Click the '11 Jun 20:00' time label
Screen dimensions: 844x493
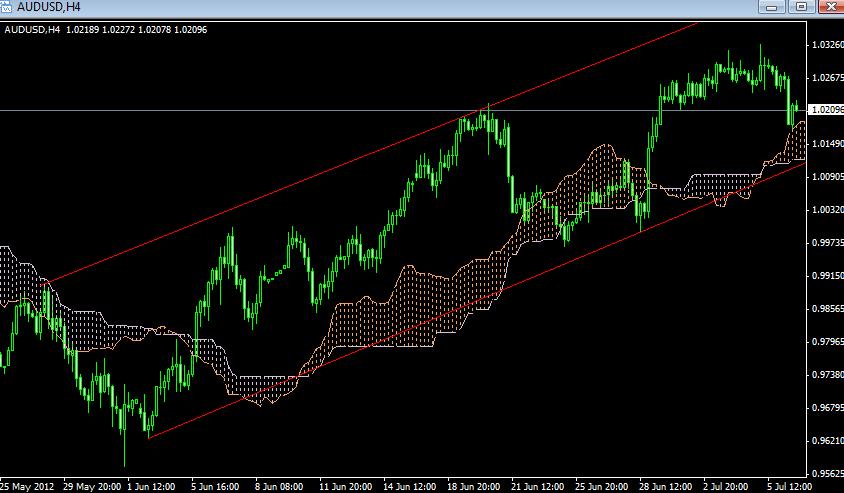point(345,487)
